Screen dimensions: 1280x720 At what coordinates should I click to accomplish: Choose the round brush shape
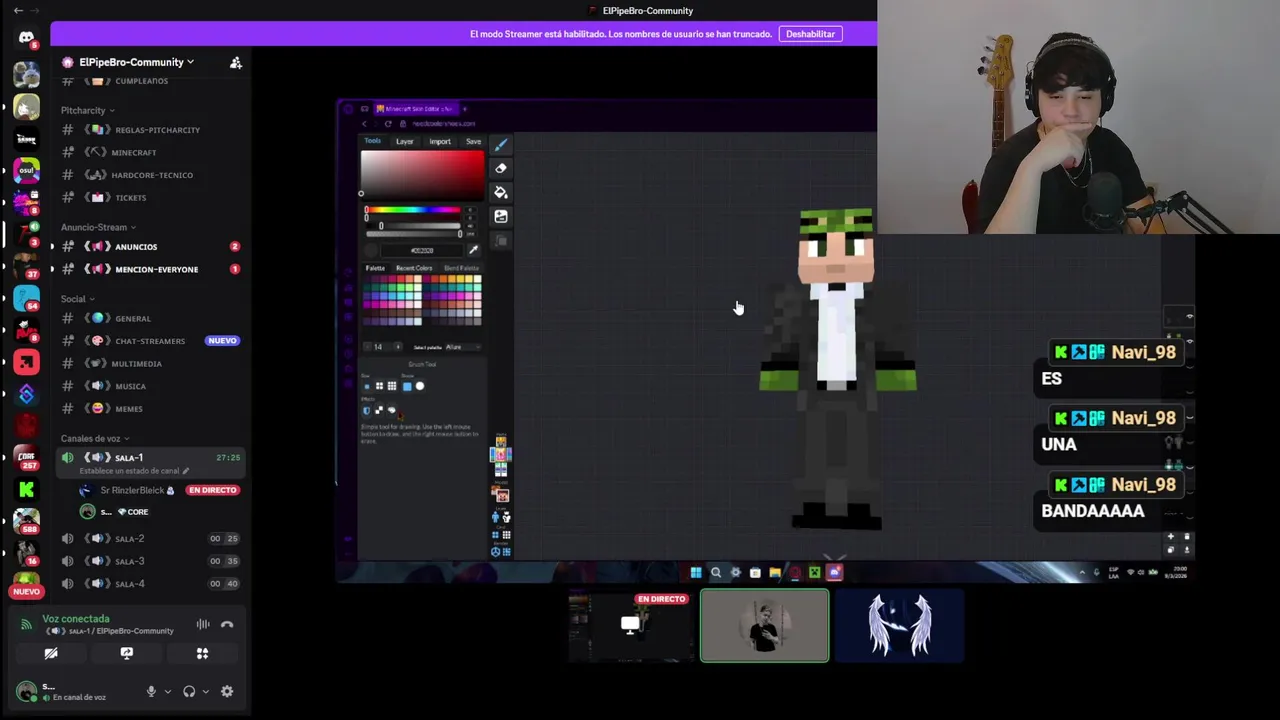(420, 386)
